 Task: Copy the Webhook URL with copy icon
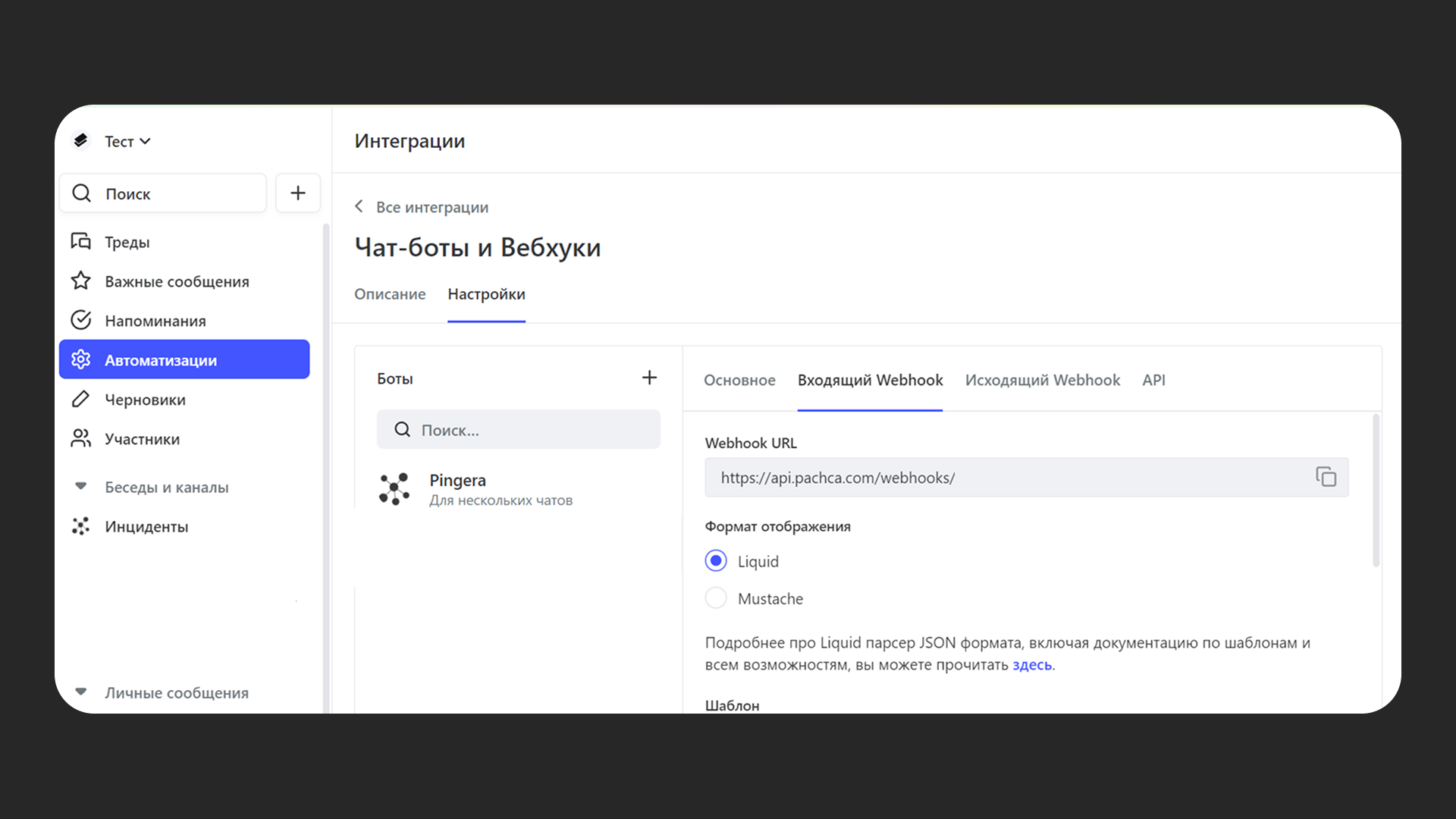point(1326,477)
